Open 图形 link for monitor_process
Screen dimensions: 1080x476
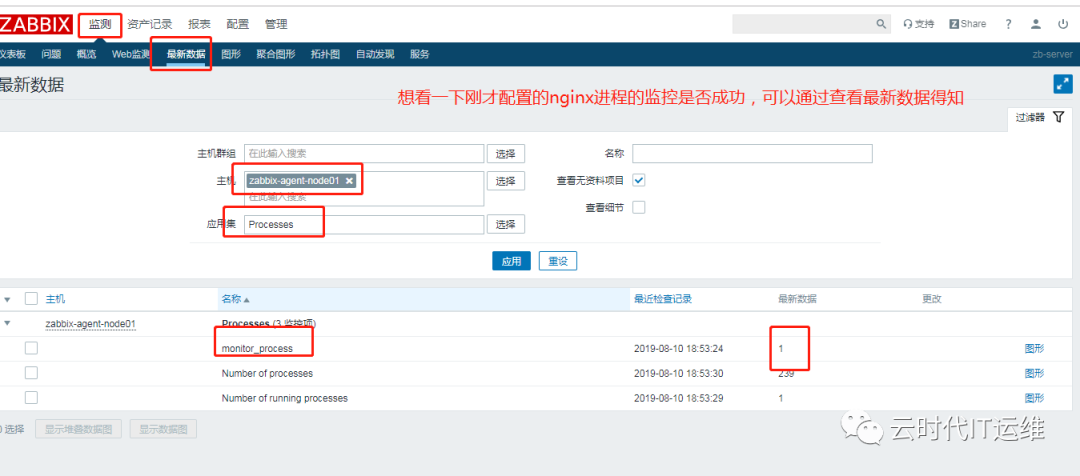pyautogui.click(x=1035, y=349)
